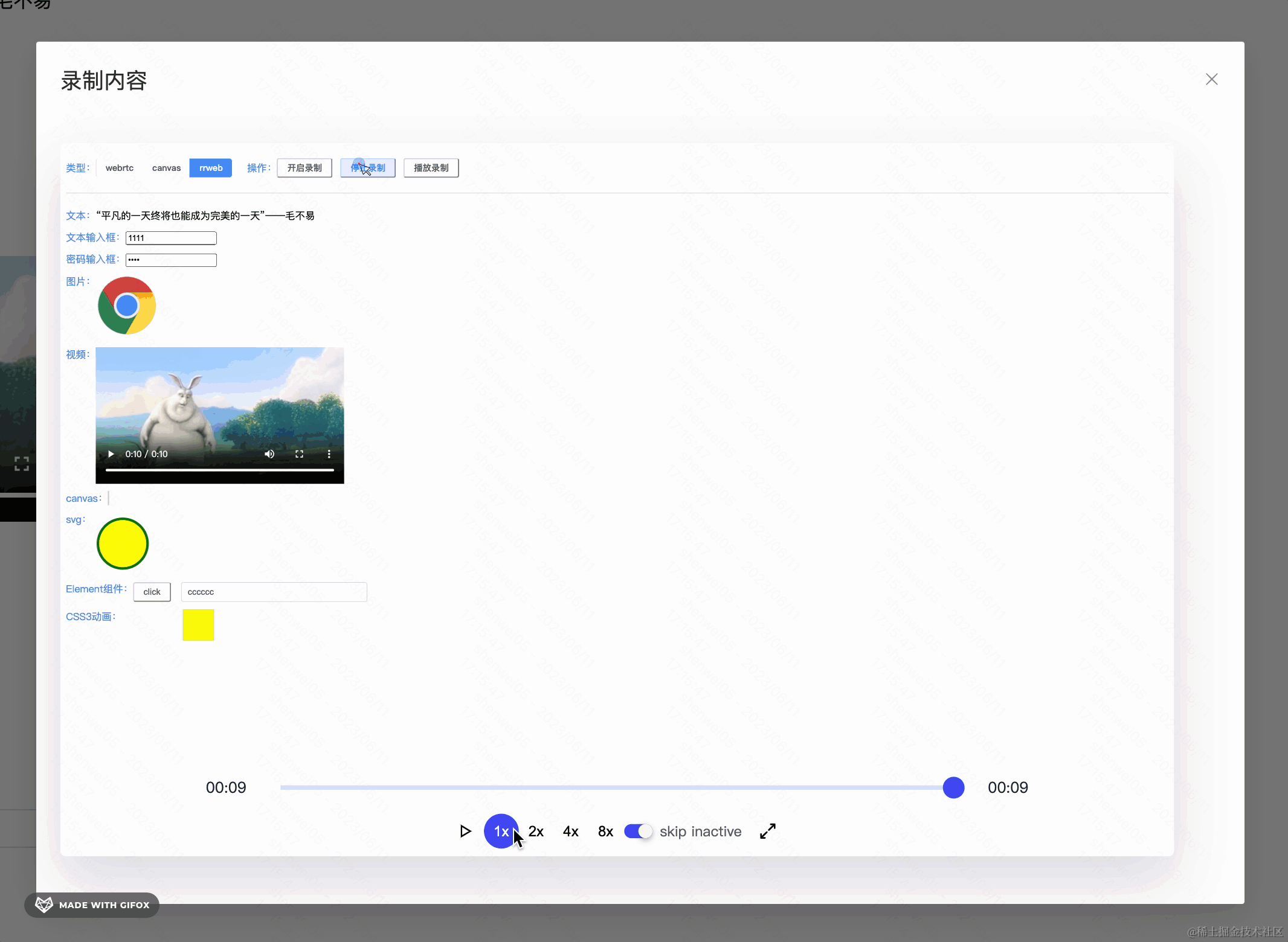
Task: Switch to the canvas type
Action: (166, 168)
